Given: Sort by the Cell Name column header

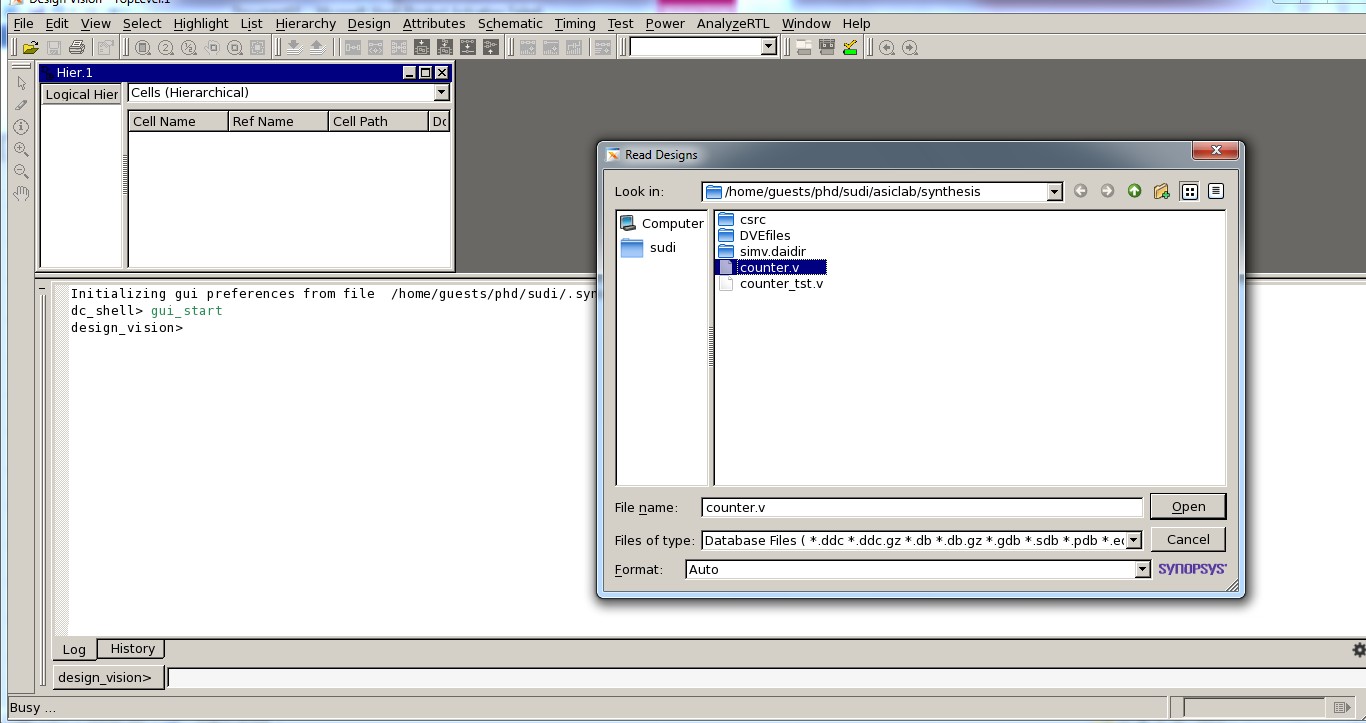Looking at the screenshot, I should tap(178, 121).
